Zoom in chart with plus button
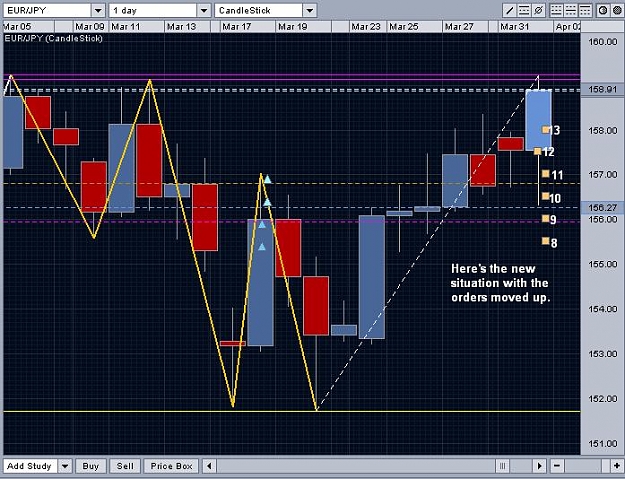The height and width of the screenshot is (479, 625). point(617,465)
